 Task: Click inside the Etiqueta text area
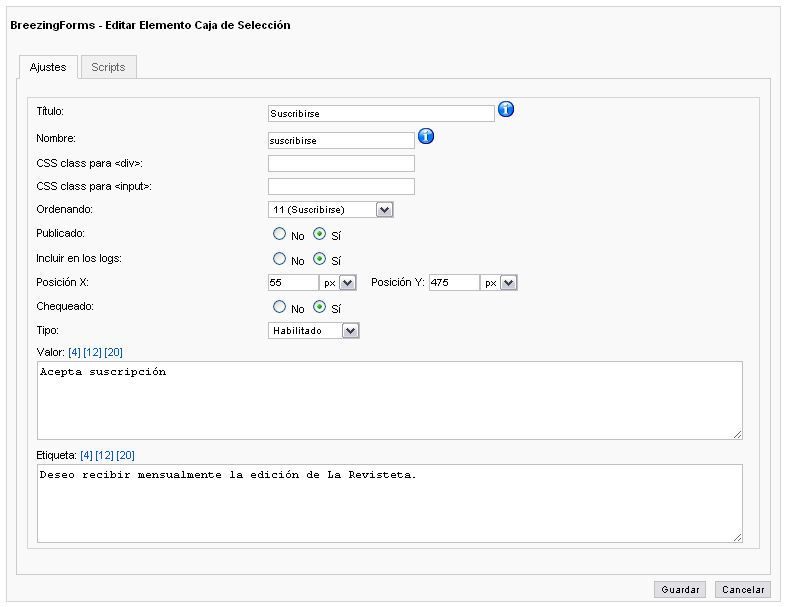click(x=389, y=503)
